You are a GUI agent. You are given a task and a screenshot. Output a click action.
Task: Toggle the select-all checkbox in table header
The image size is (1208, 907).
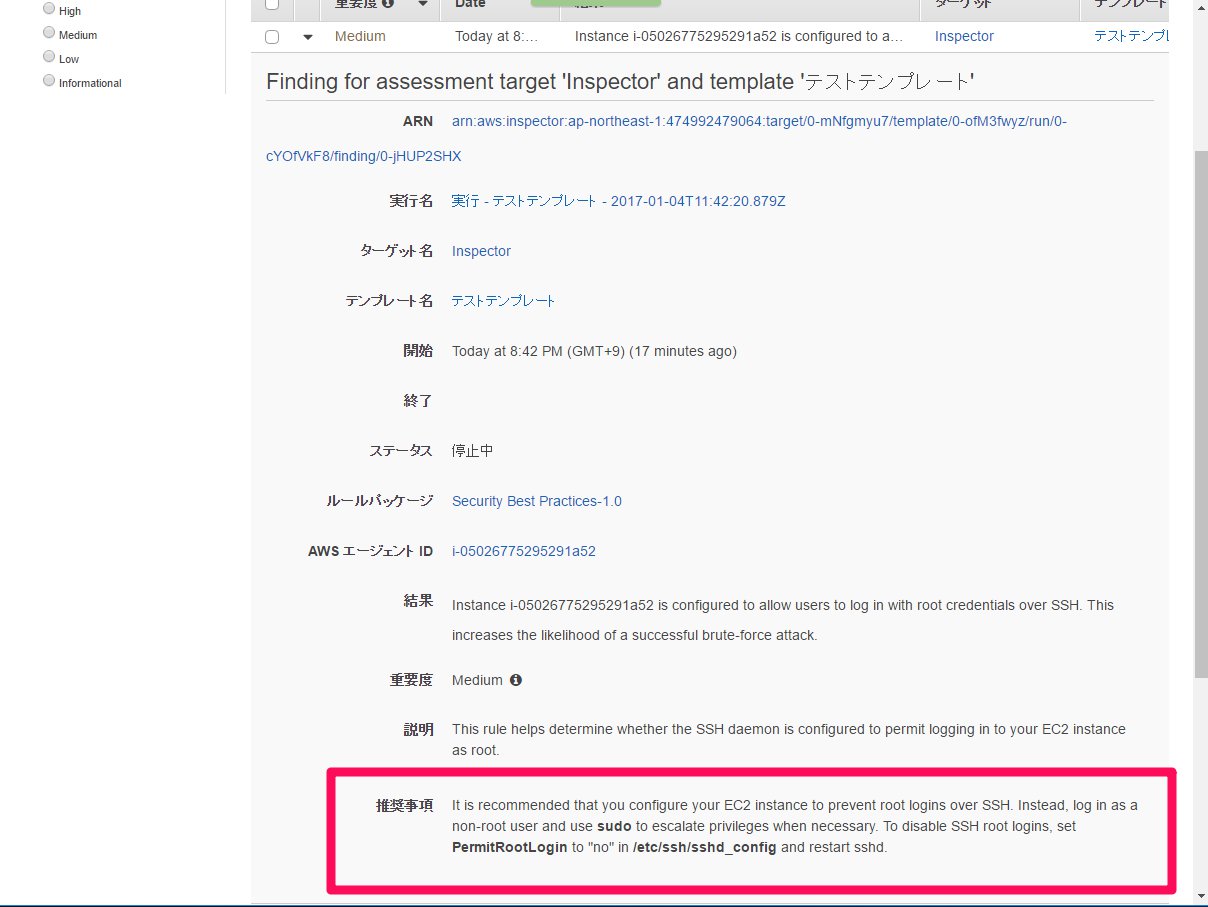[x=272, y=5]
